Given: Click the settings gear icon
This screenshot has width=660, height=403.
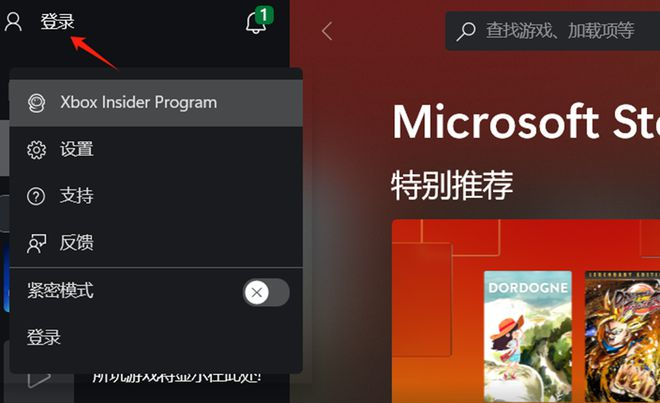Looking at the screenshot, I should (x=36, y=149).
